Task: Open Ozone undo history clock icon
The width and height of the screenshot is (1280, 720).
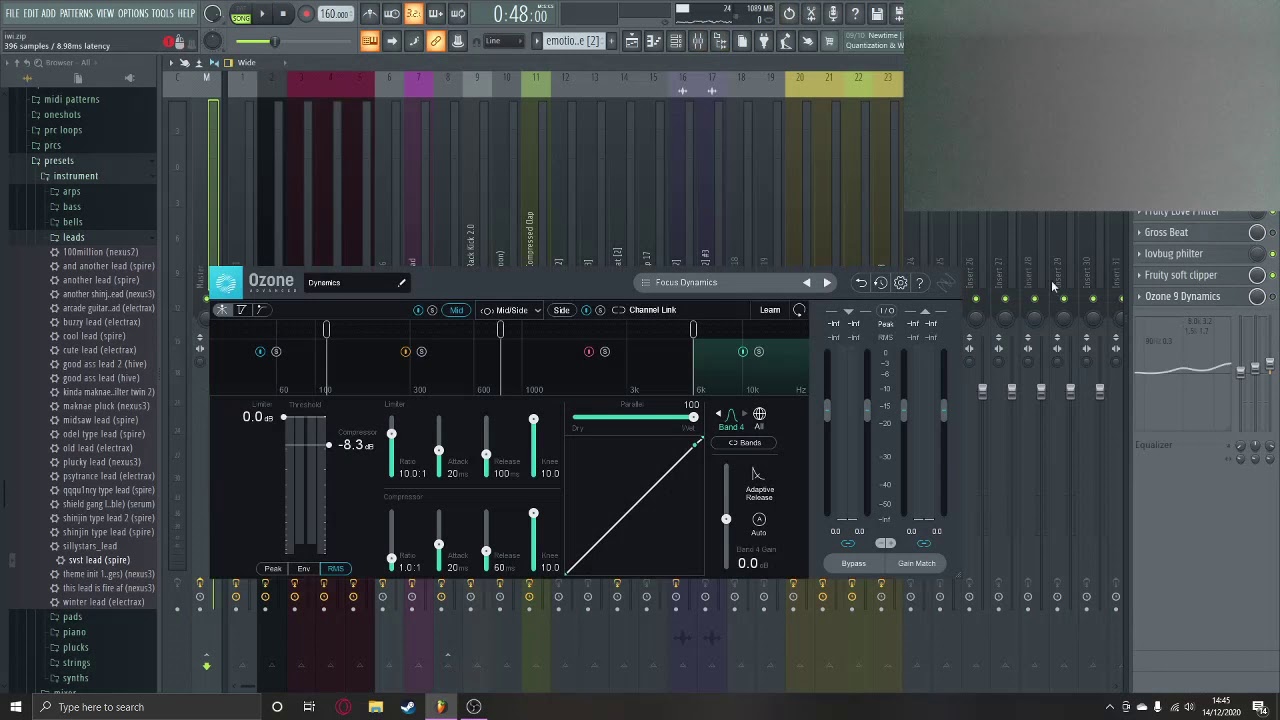Action: click(880, 283)
